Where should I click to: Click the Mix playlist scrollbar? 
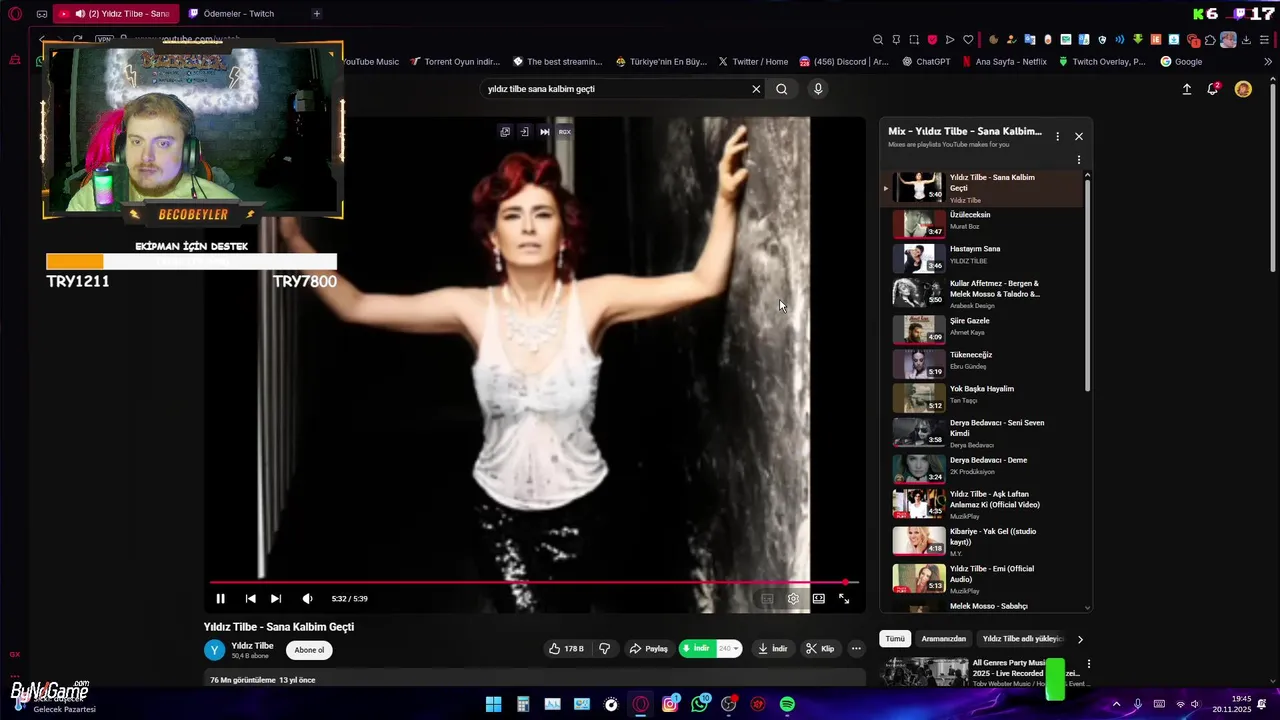tap(1088, 285)
